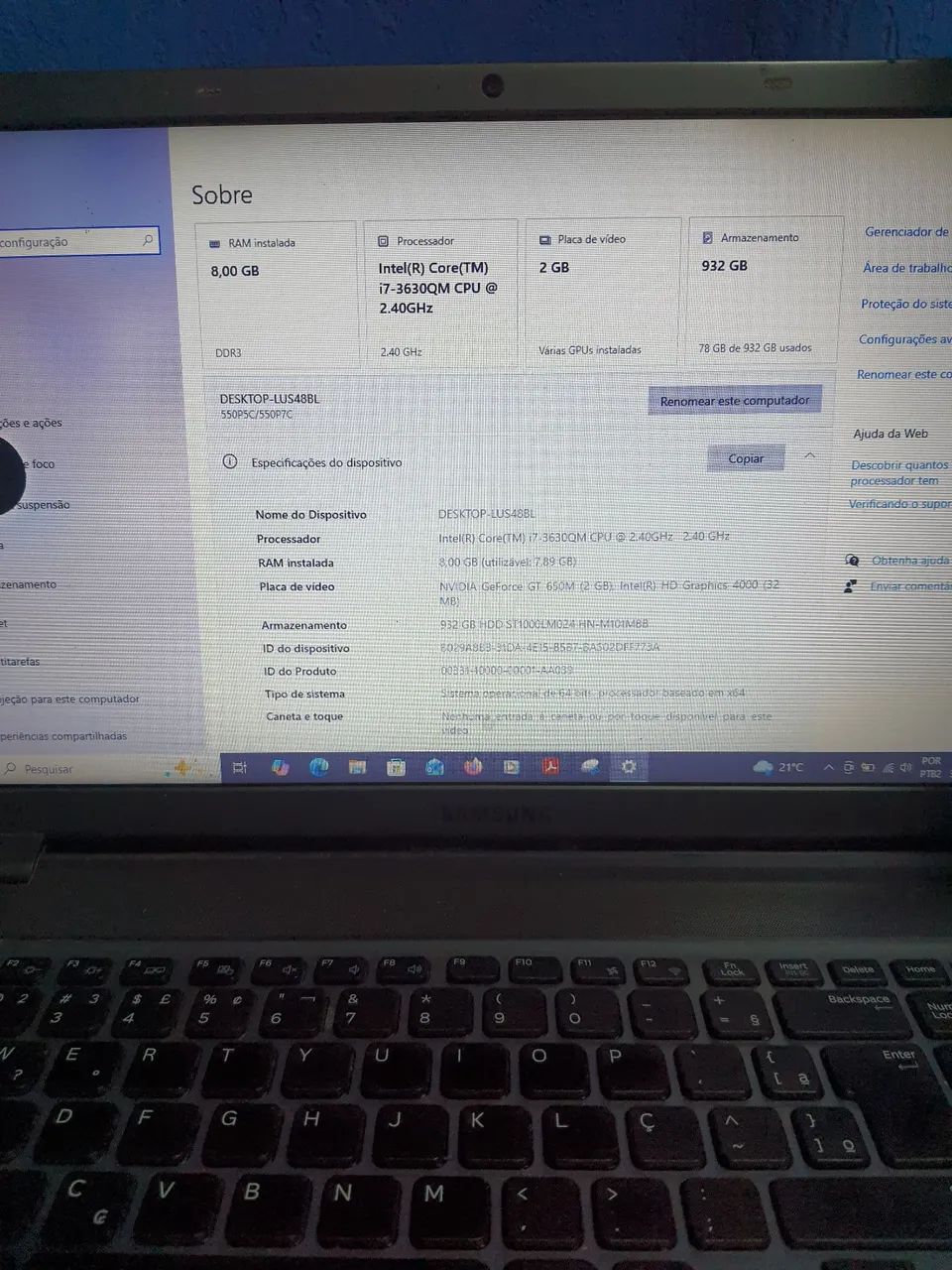Image resolution: width=952 pixels, height=1270 pixels.
Task: Select the 8,00 GB RAM instalada value
Action: click(507, 562)
